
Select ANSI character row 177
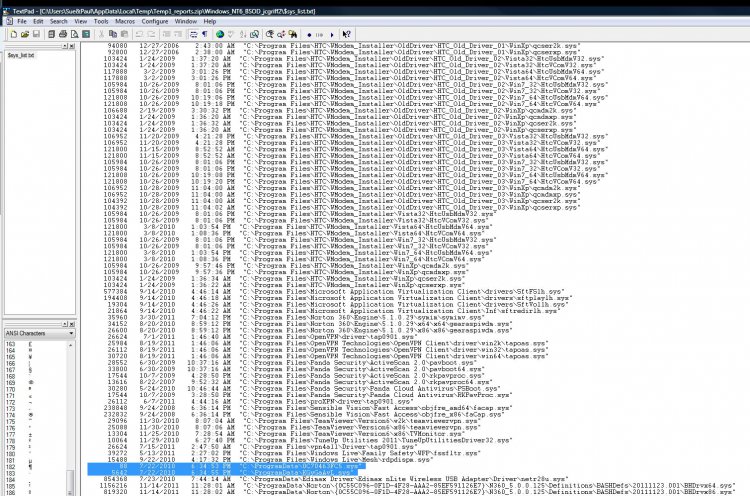(x=34, y=434)
